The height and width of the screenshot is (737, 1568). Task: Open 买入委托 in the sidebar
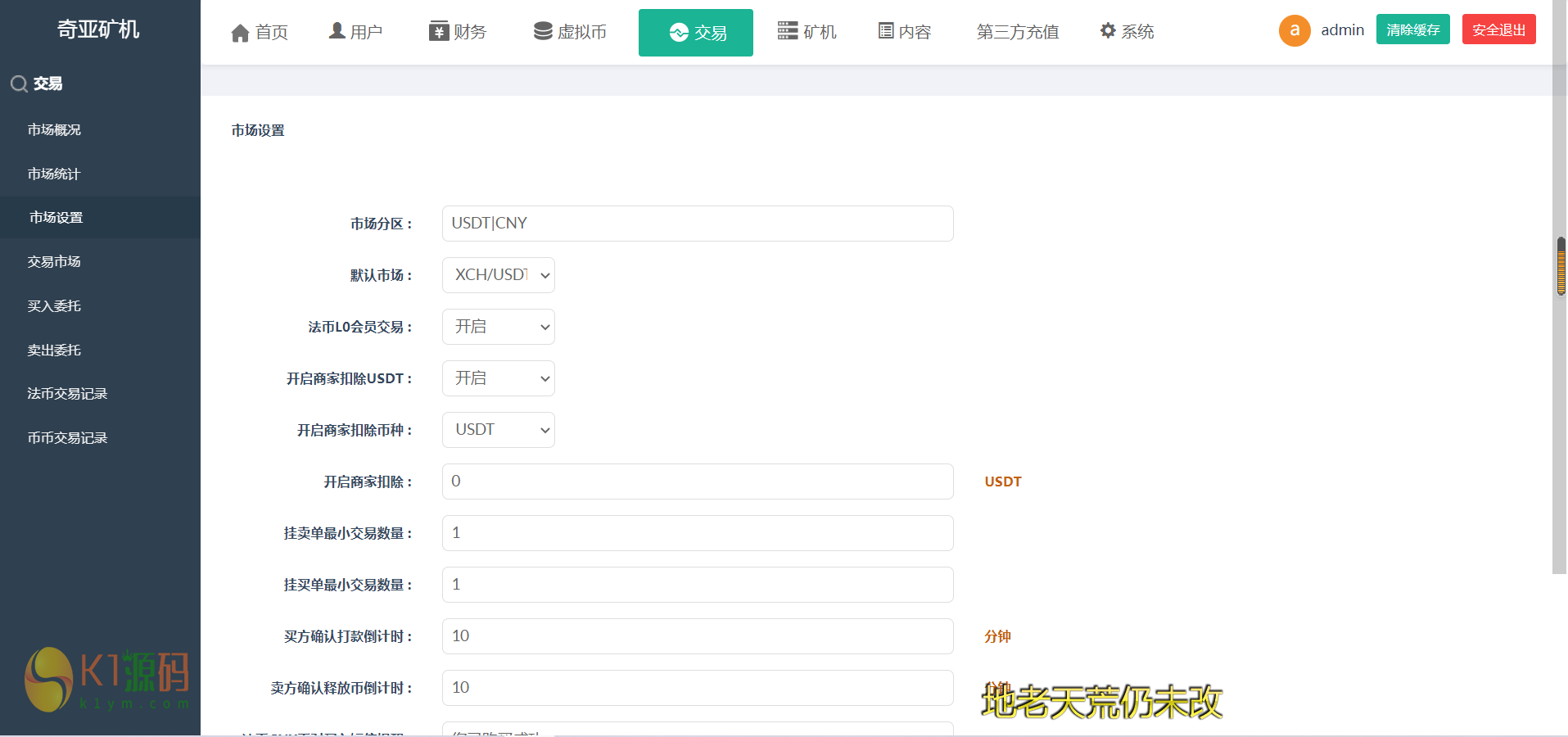[54, 305]
